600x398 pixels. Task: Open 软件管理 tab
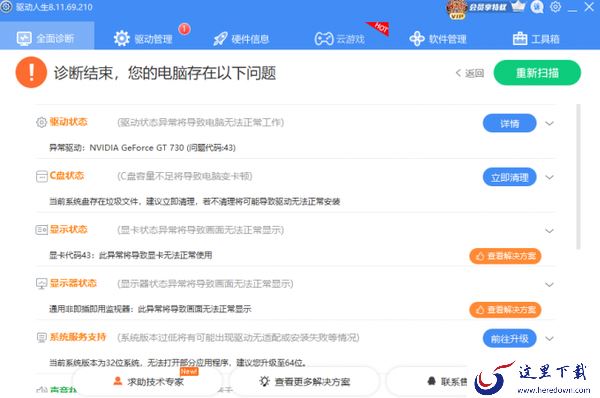coord(438,38)
